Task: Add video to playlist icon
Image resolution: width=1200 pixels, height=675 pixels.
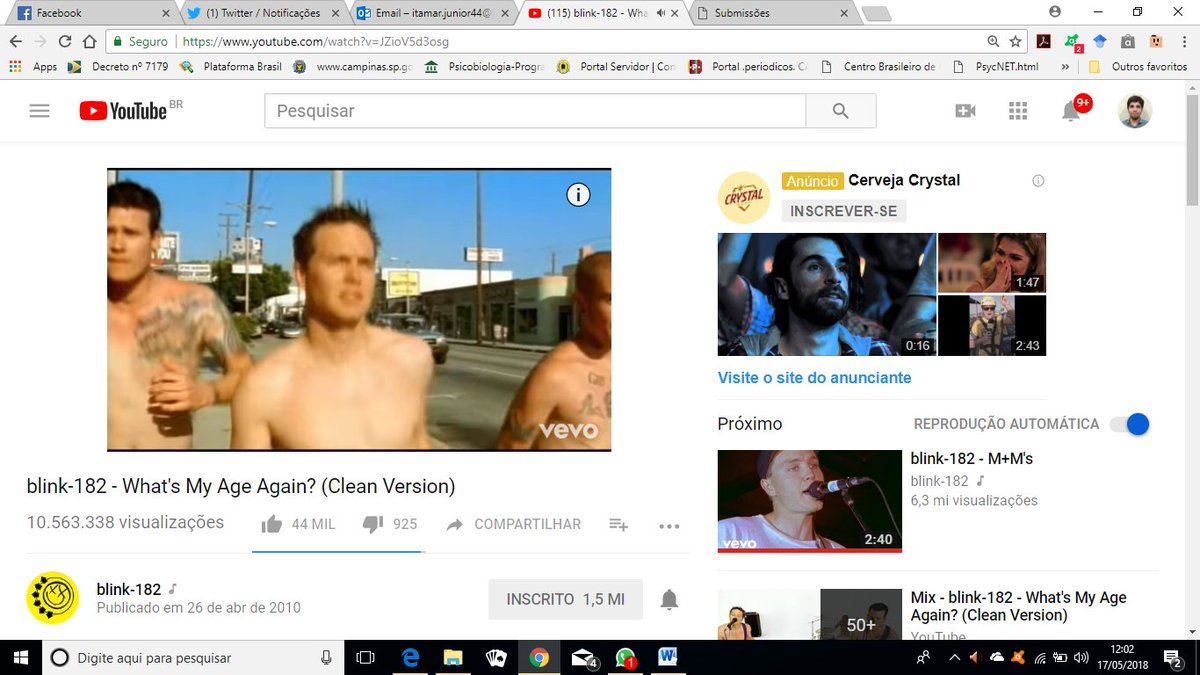Action: [618, 525]
